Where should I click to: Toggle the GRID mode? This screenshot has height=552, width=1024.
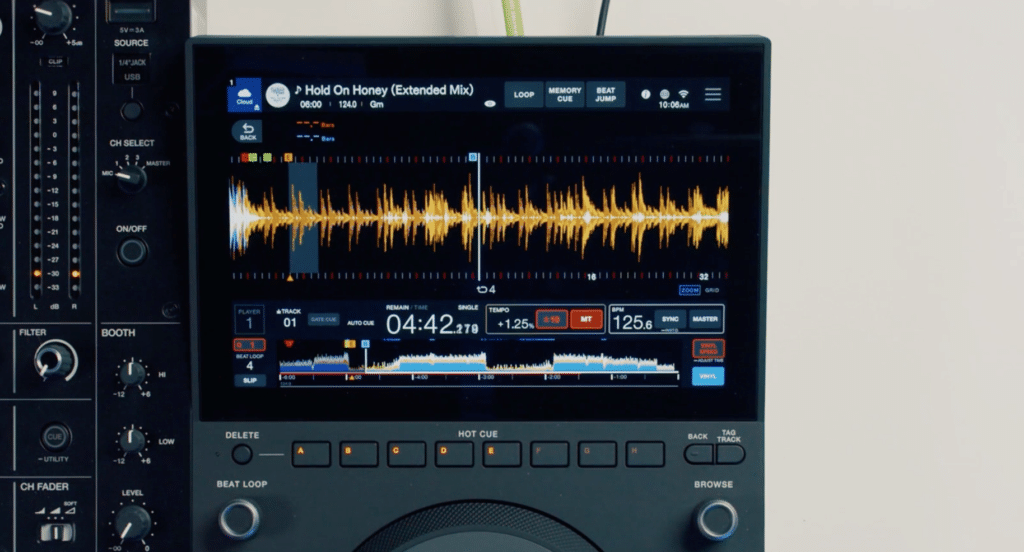click(712, 290)
